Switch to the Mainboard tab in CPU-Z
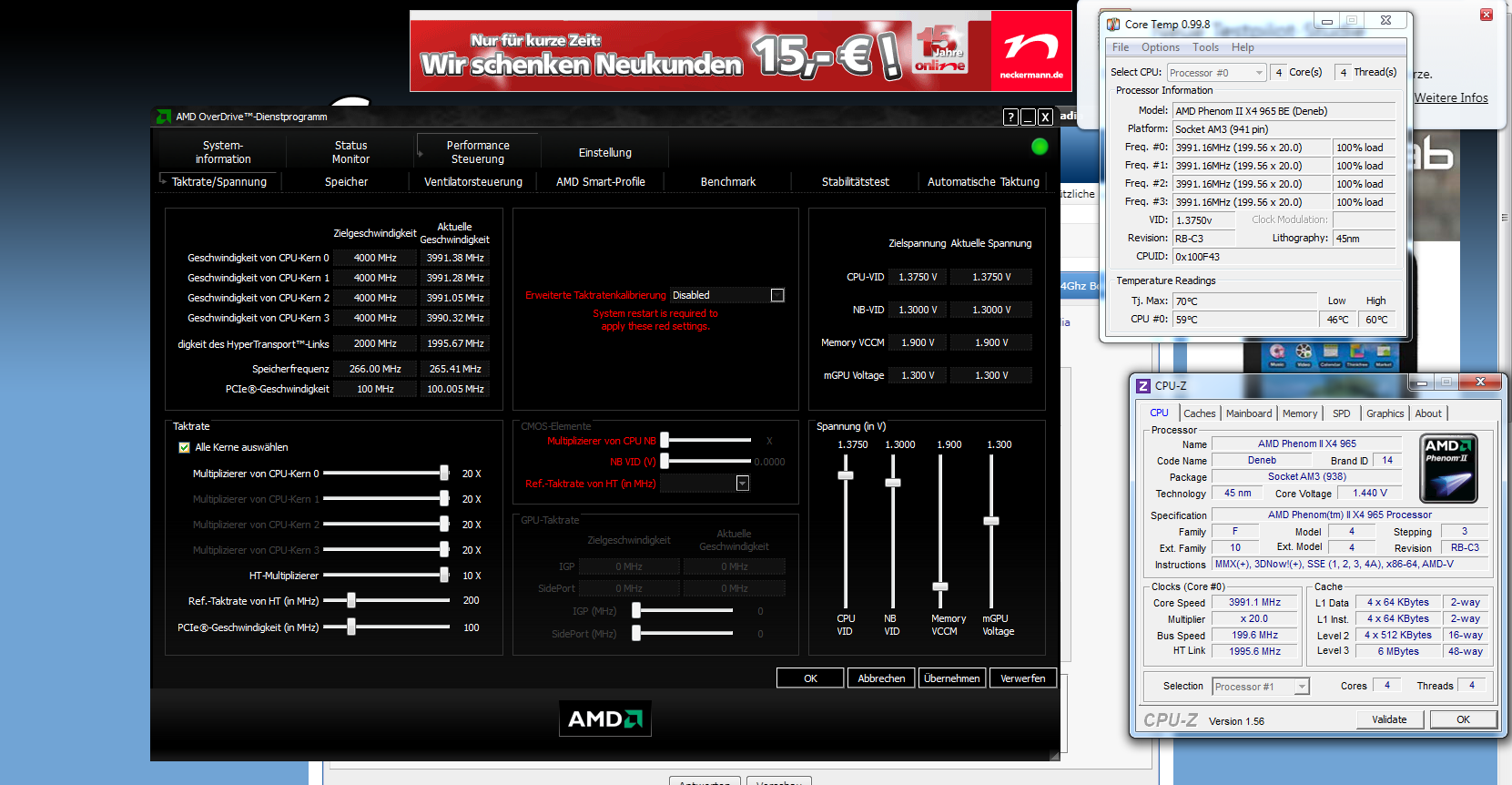The image size is (1512, 785). (x=1249, y=413)
